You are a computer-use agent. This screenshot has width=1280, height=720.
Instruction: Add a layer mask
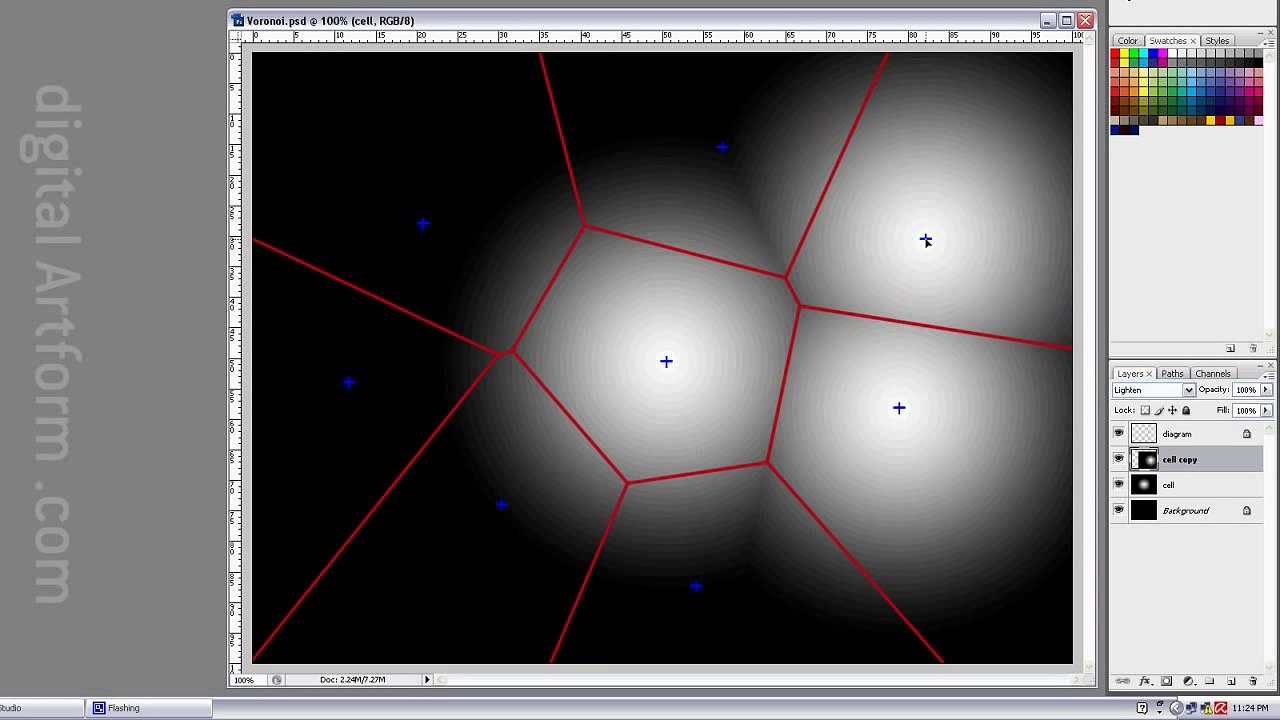click(x=1166, y=681)
